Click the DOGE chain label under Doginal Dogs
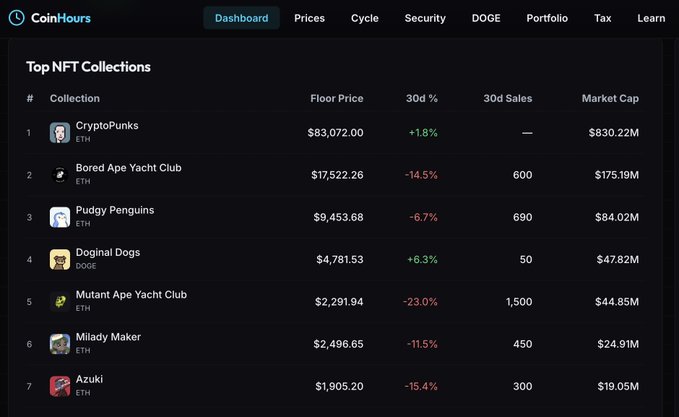Image resolution: width=679 pixels, height=417 pixels. pyautogui.click(x=86, y=266)
